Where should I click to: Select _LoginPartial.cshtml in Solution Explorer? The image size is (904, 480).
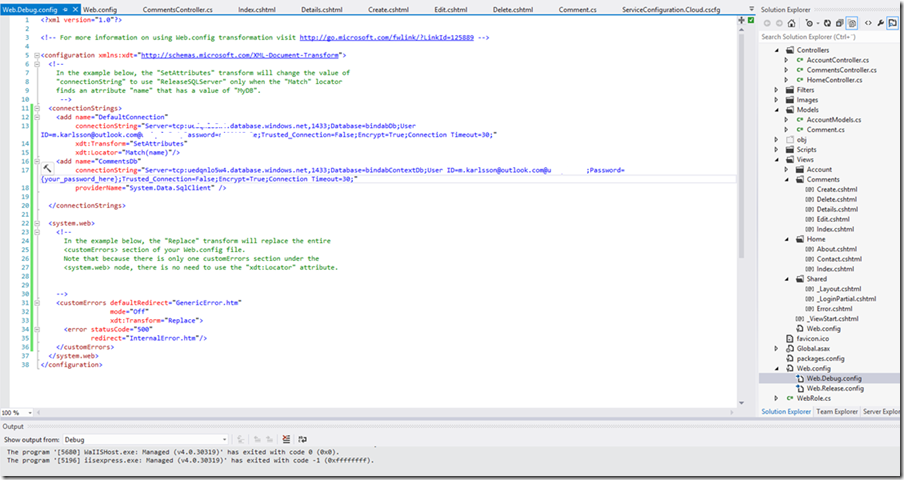pos(846,298)
